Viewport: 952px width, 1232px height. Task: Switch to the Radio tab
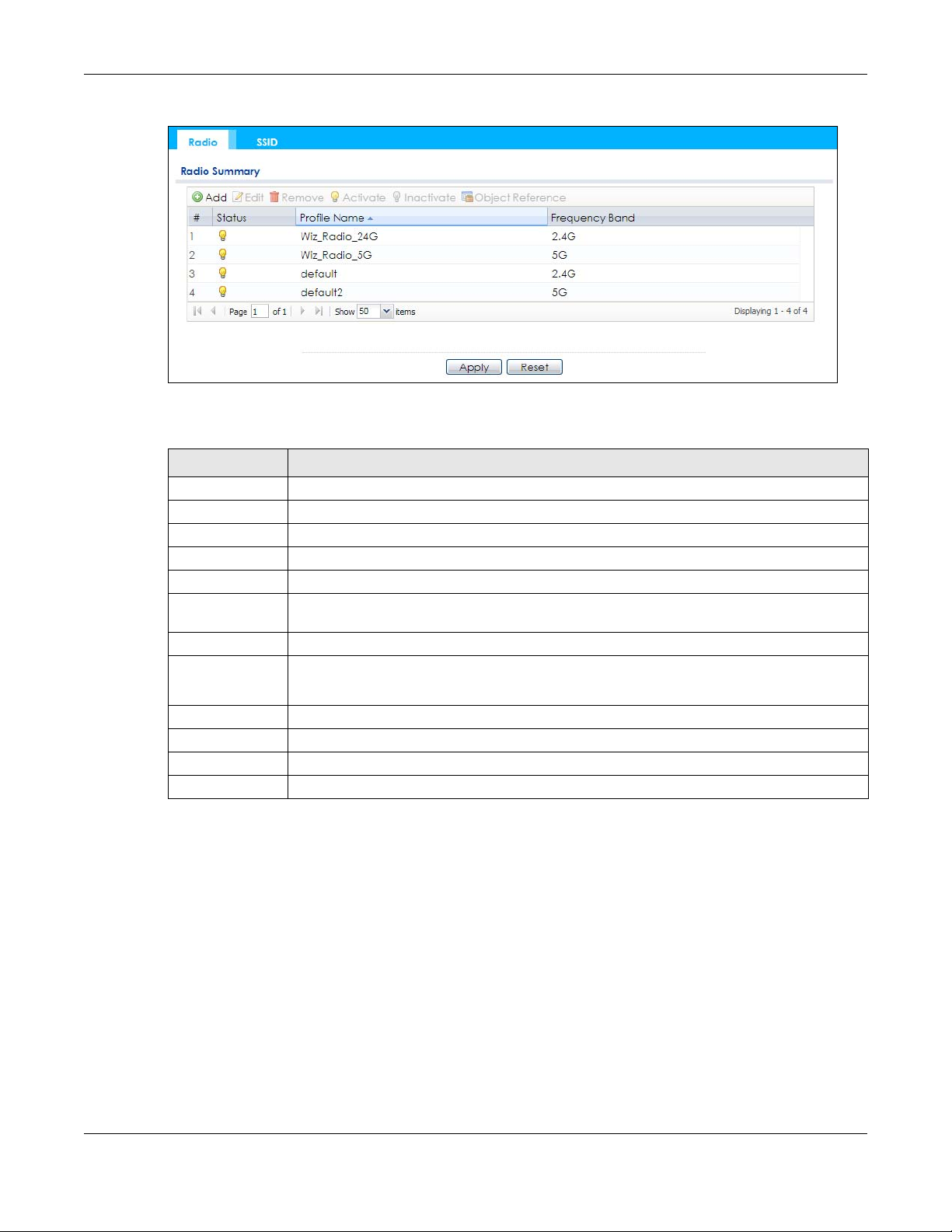[203, 141]
